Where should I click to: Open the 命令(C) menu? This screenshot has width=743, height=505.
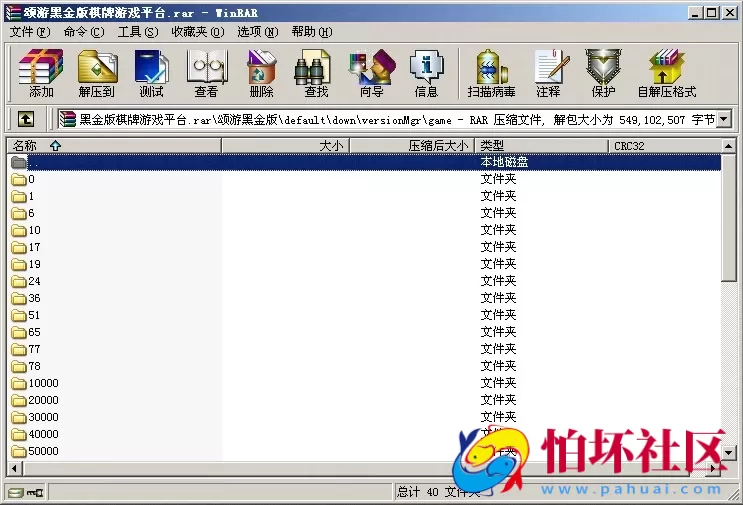(x=84, y=32)
